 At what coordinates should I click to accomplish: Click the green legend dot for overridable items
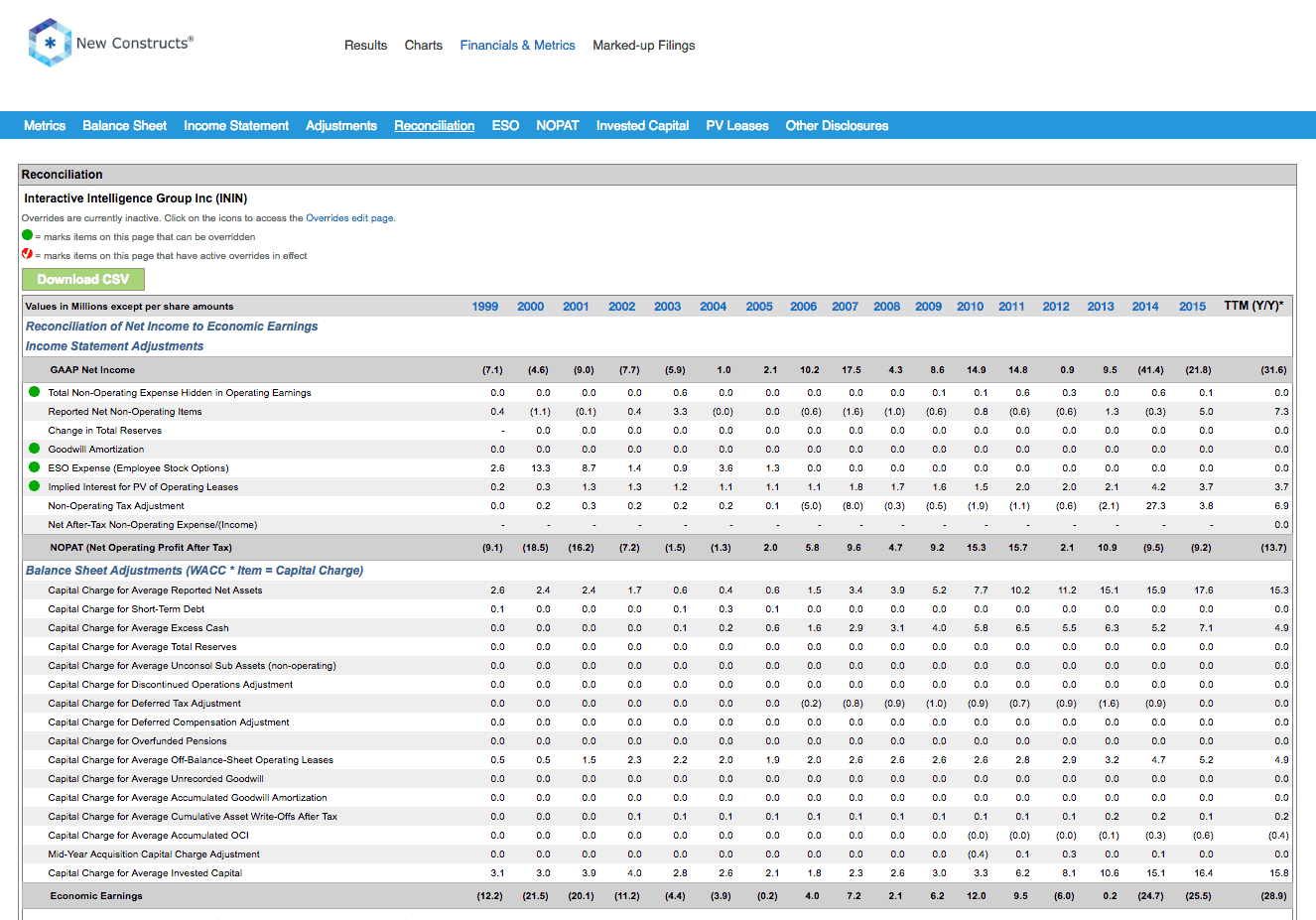pyautogui.click(x=28, y=235)
